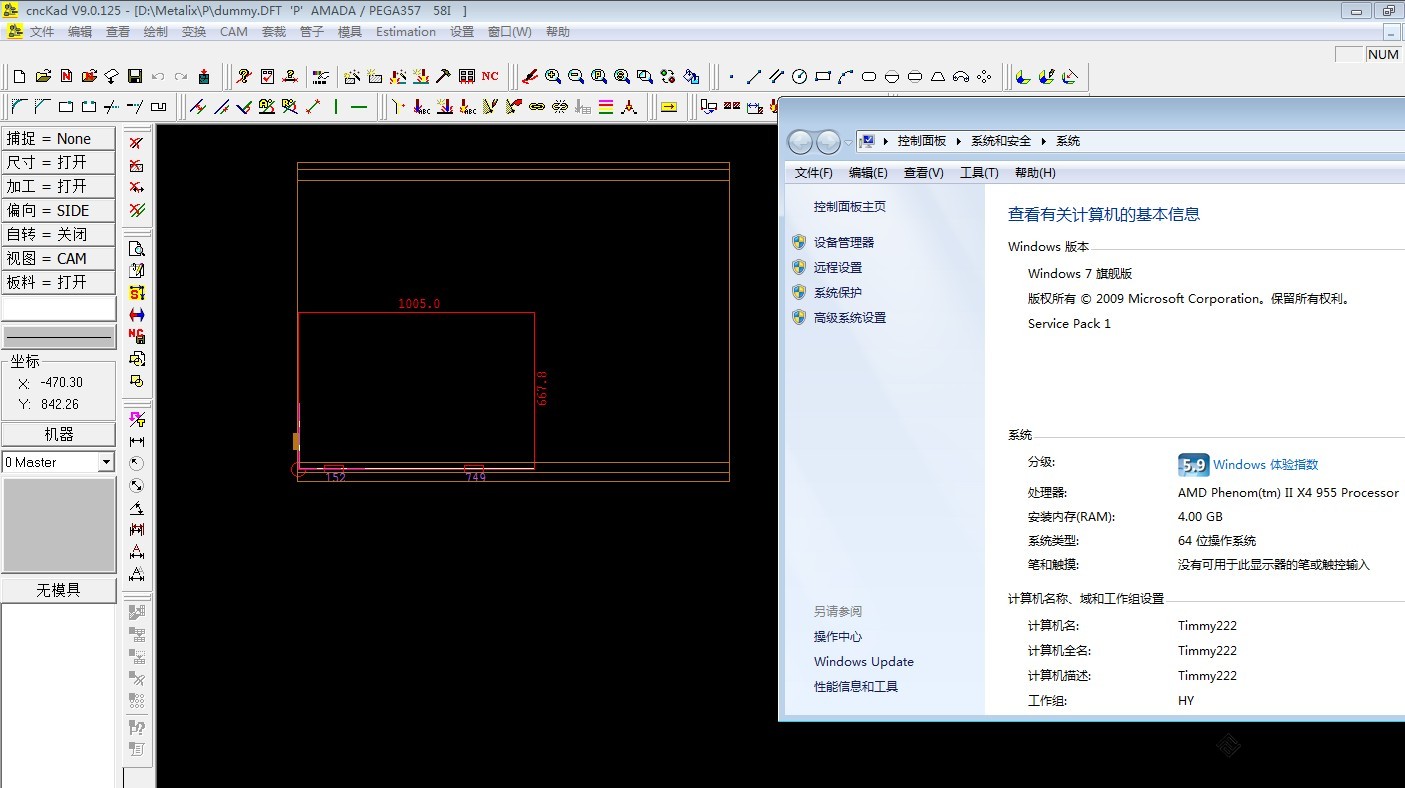1405x788 pixels.
Task: Select the Point draw tool
Action: click(731, 76)
